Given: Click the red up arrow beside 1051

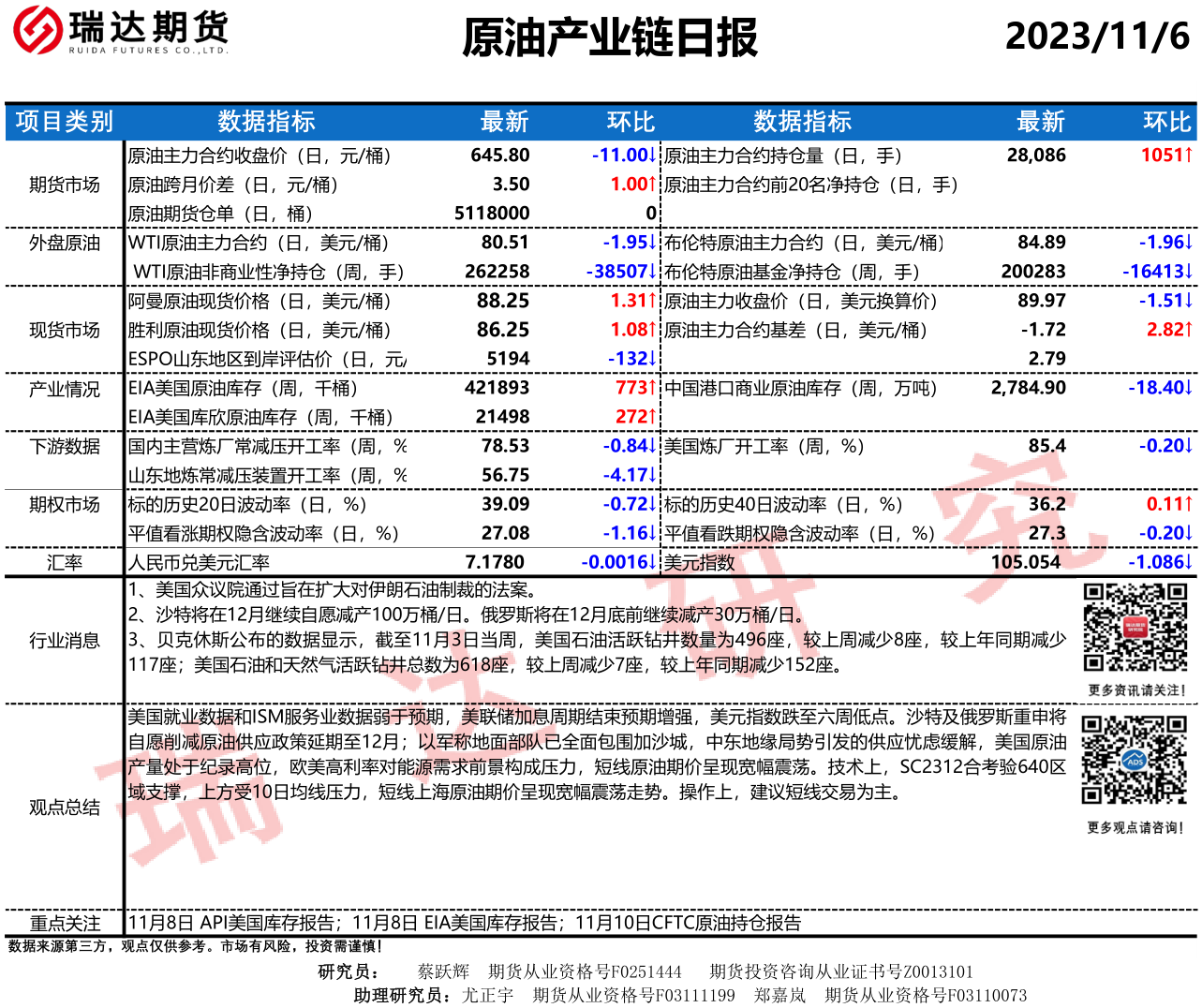Looking at the screenshot, I should [1188, 156].
